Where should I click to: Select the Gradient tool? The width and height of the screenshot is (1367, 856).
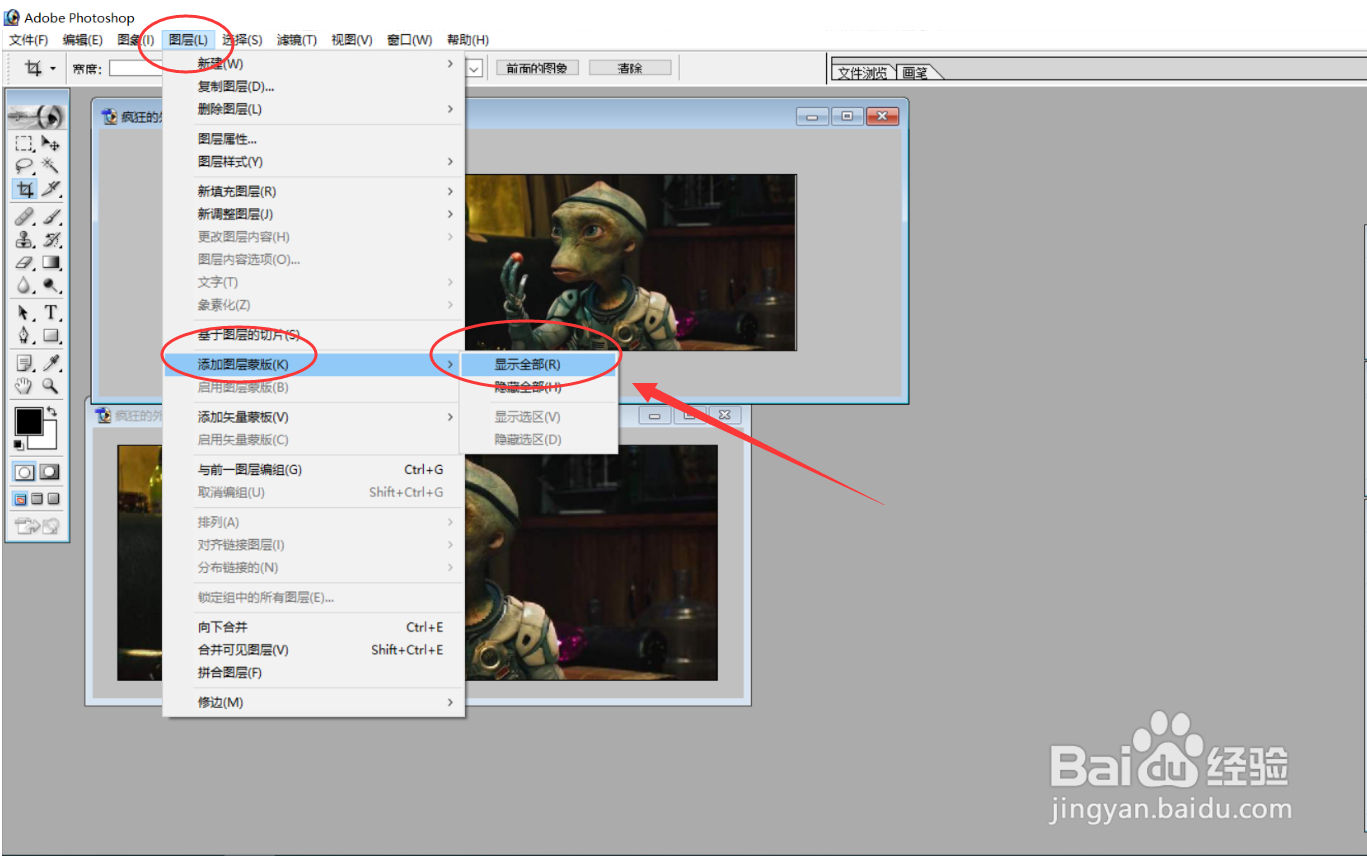[x=51, y=263]
